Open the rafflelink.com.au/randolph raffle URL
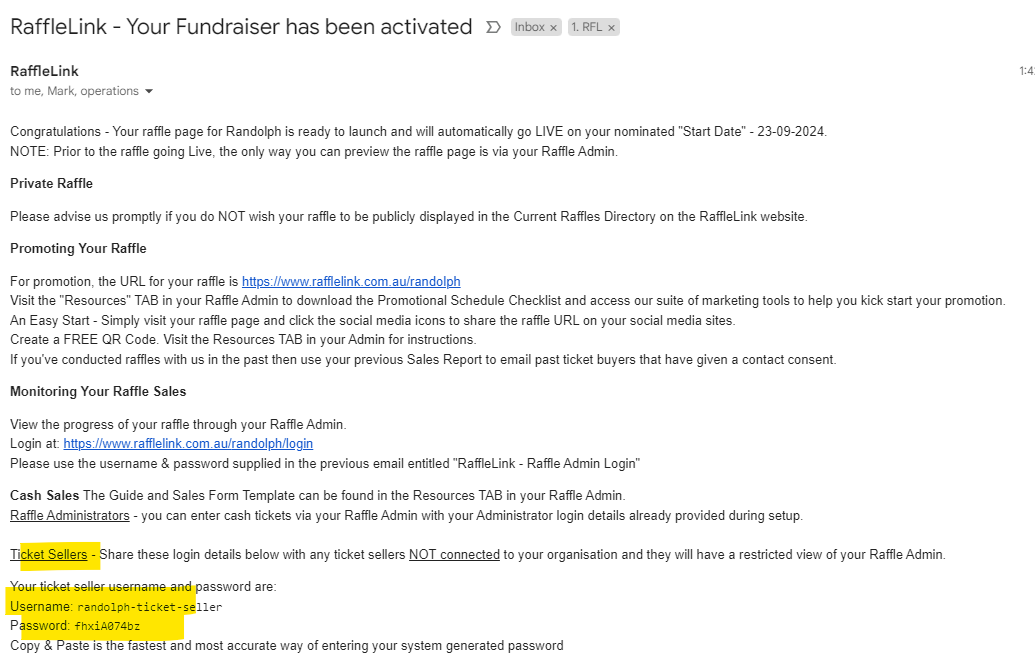 [351, 282]
